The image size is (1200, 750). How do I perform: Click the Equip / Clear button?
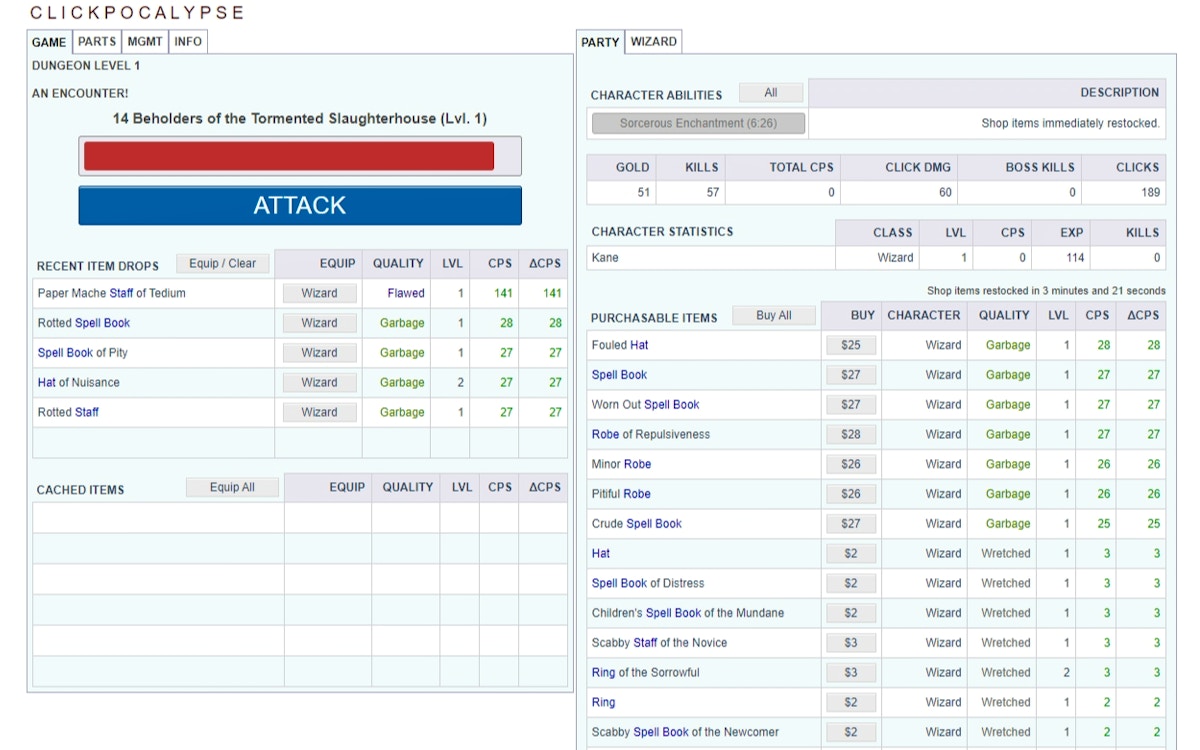223,264
